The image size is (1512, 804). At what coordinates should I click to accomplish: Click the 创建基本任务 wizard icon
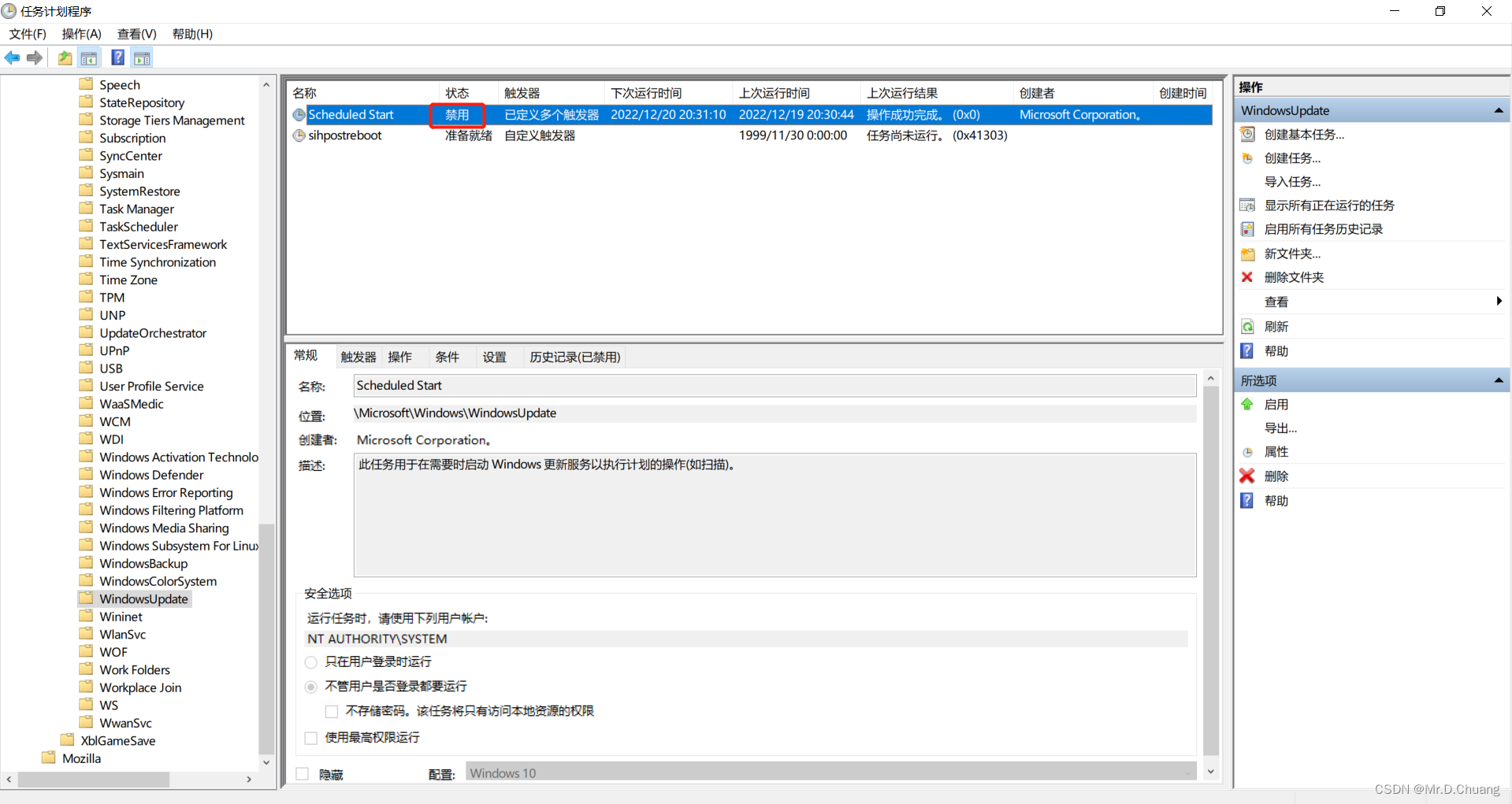(1247, 134)
